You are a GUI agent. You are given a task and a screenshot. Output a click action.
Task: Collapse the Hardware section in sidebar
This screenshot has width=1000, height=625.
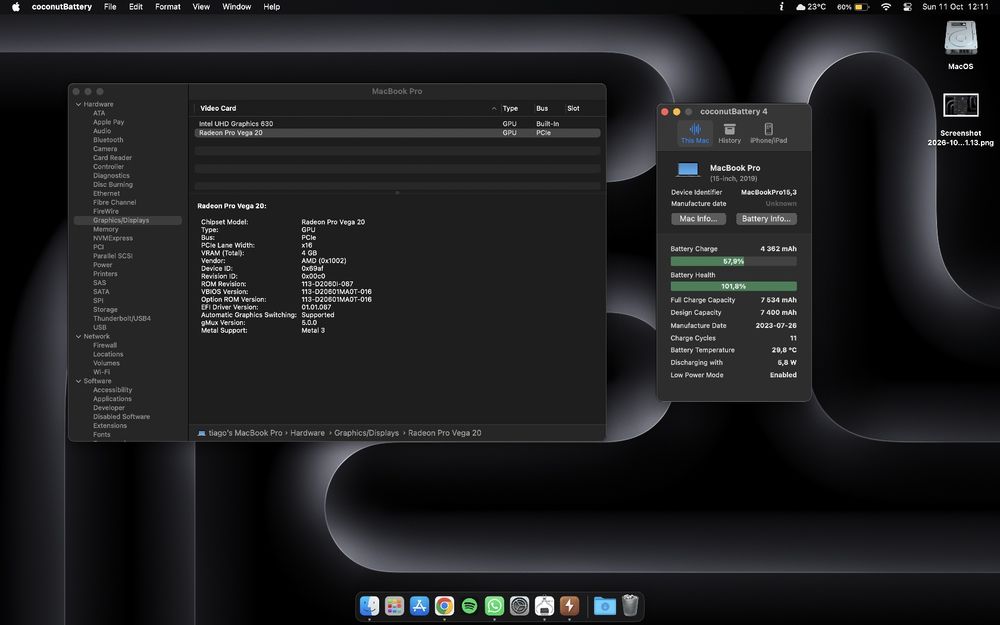click(x=78, y=104)
